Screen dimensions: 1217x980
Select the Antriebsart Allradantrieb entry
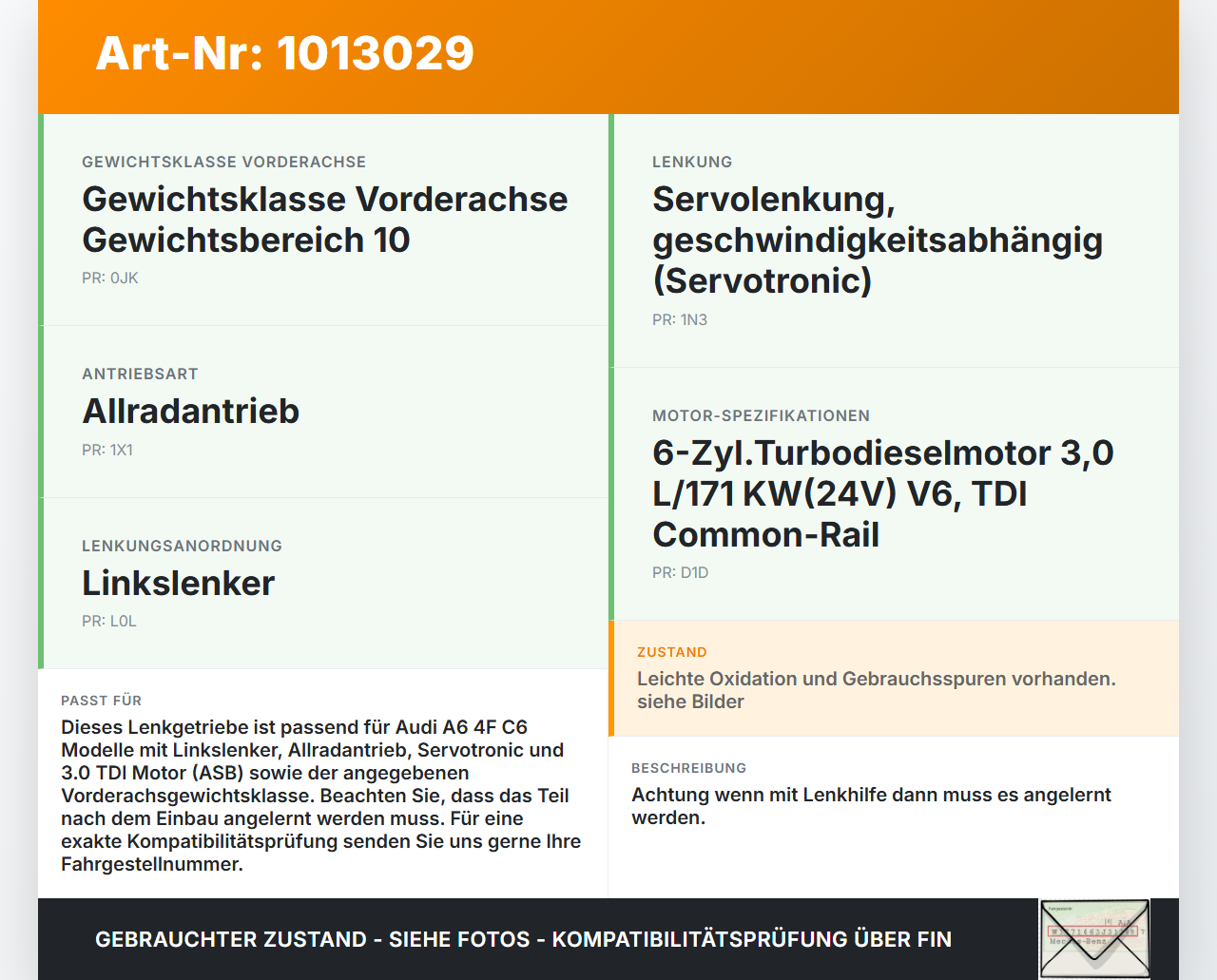pos(190,411)
